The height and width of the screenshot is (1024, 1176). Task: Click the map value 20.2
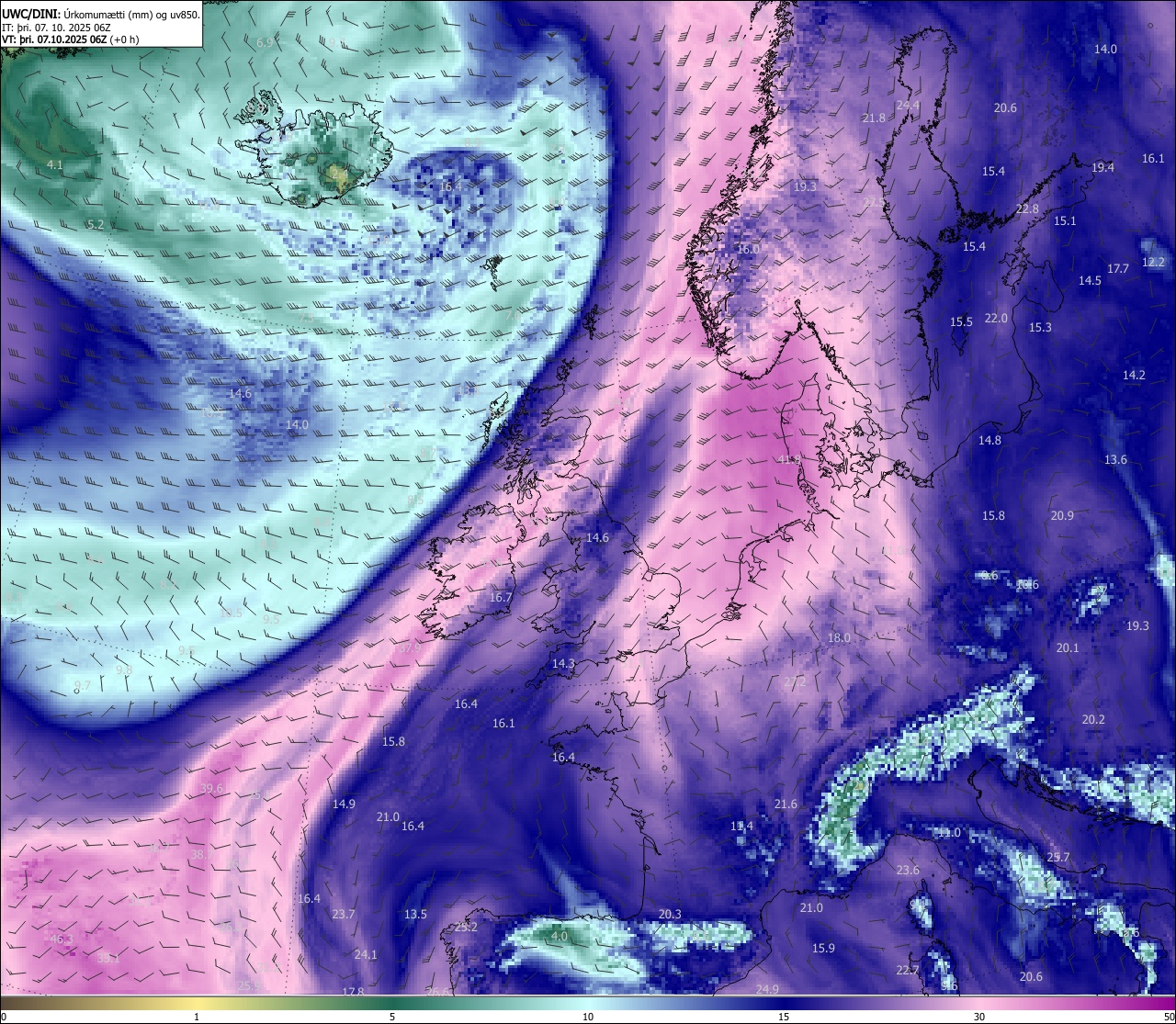1093,719
